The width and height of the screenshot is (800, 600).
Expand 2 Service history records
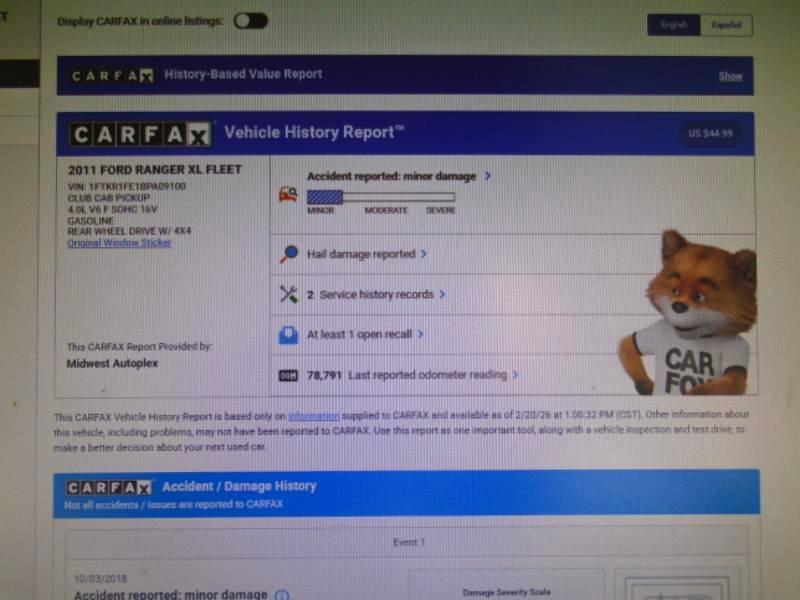click(376, 295)
